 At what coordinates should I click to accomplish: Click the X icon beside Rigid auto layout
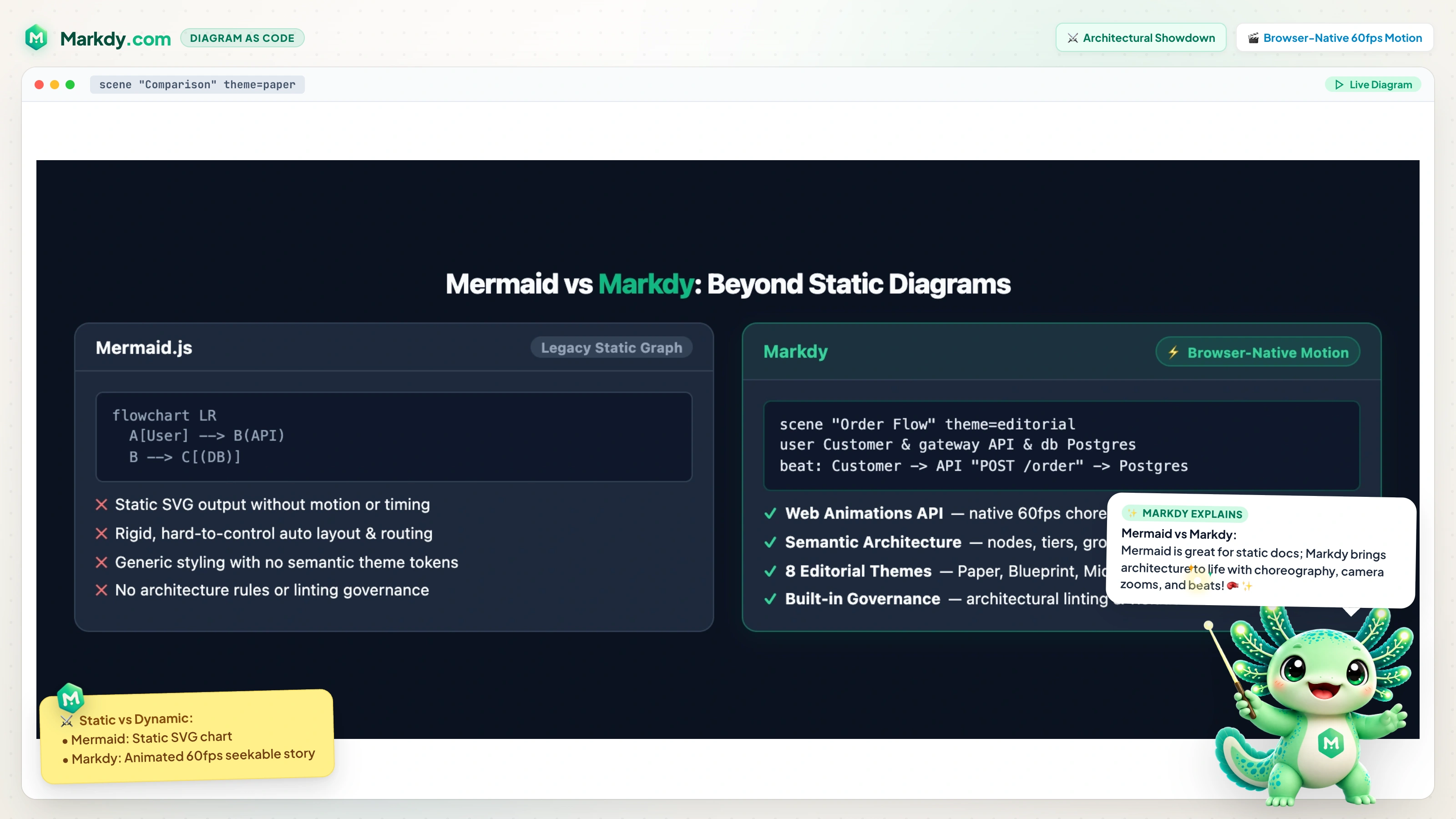pyautogui.click(x=102, y=533)
